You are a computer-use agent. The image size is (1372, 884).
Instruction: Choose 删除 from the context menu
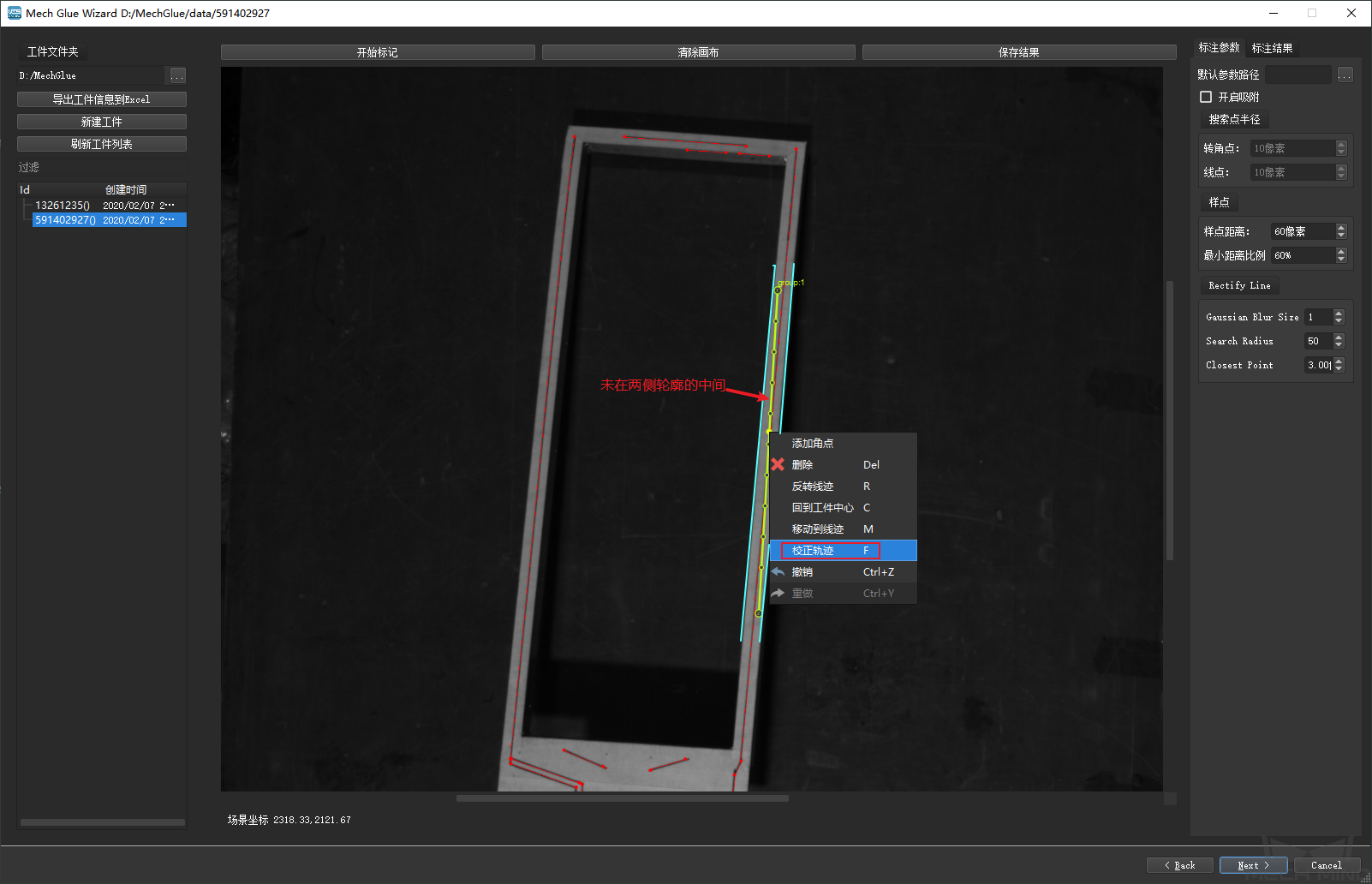tap(843, 464)
